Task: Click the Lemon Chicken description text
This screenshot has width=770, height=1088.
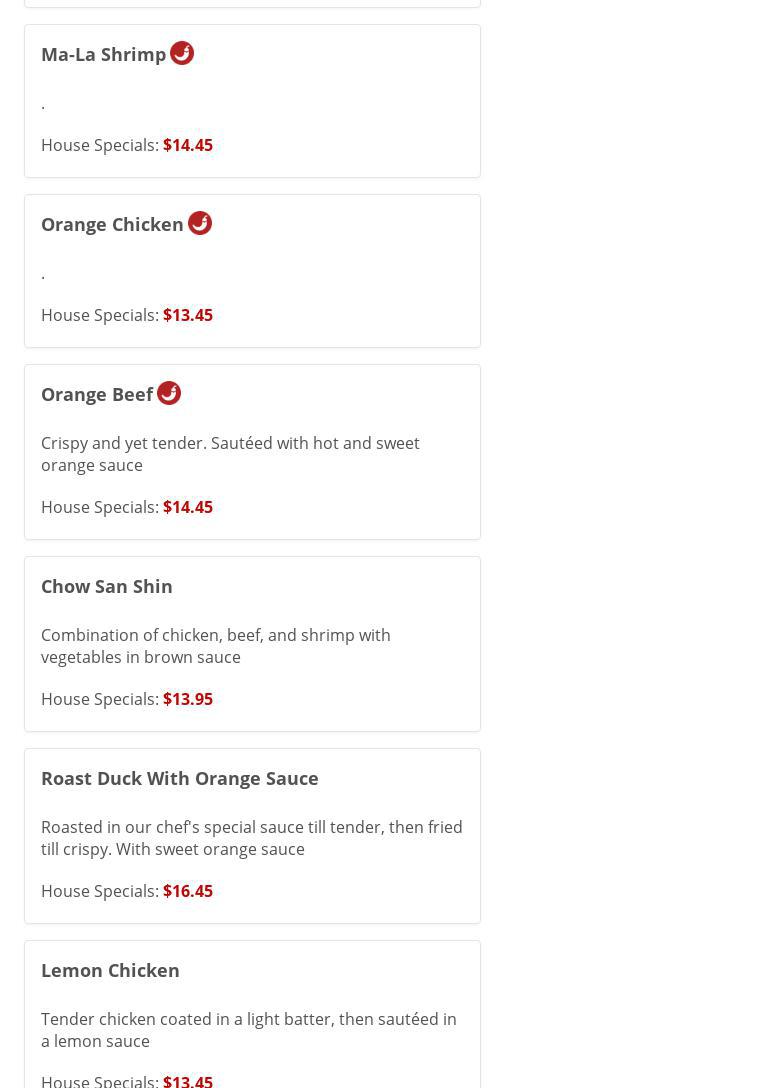Action: click(x=249, y=1030)
